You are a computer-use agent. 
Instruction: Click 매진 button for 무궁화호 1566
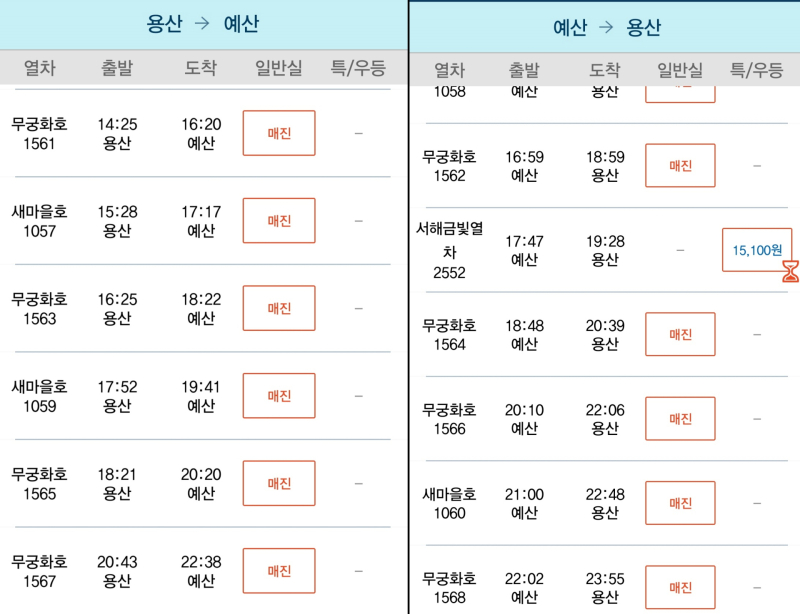[680, 419]
